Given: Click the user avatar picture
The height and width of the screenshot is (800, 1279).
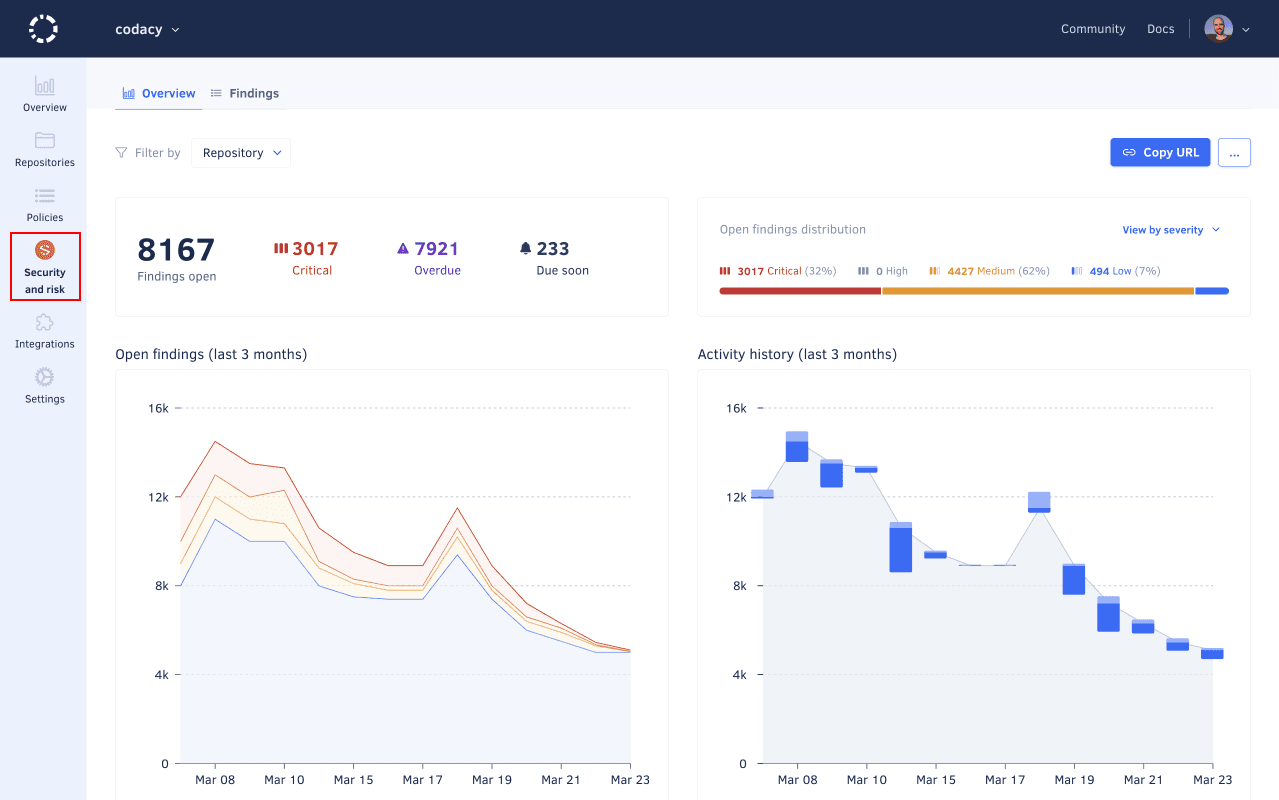Looking at the screenshot, I should coord(1218,29).
